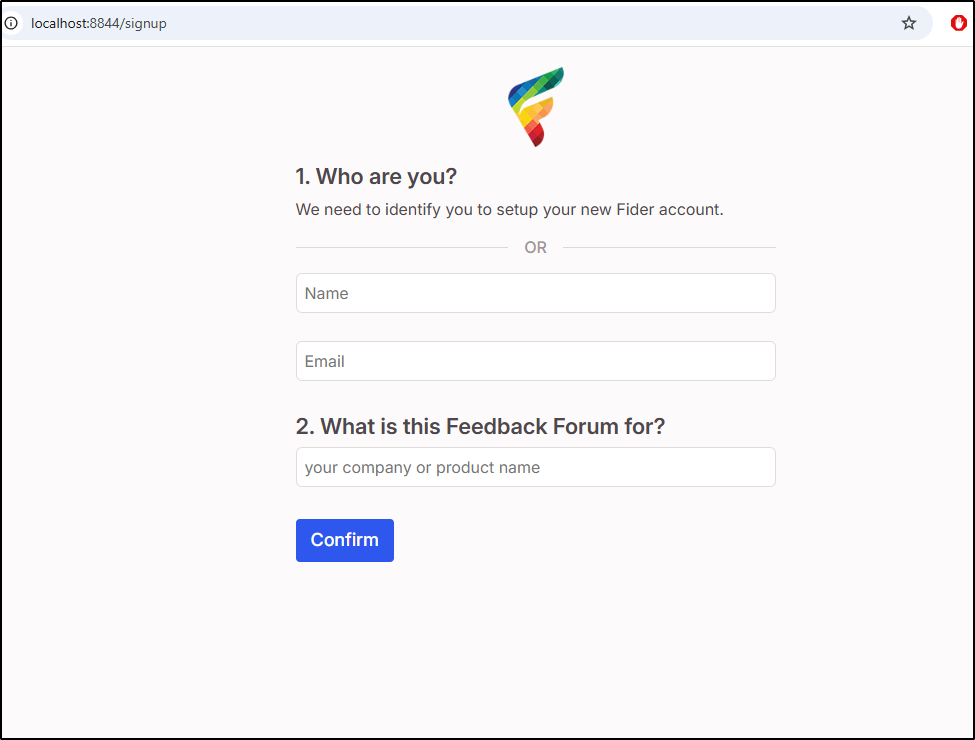This screenshot has width=975, height=740.
Task: Submit the form with the Confirm button
Action: (x=344, y=540)
